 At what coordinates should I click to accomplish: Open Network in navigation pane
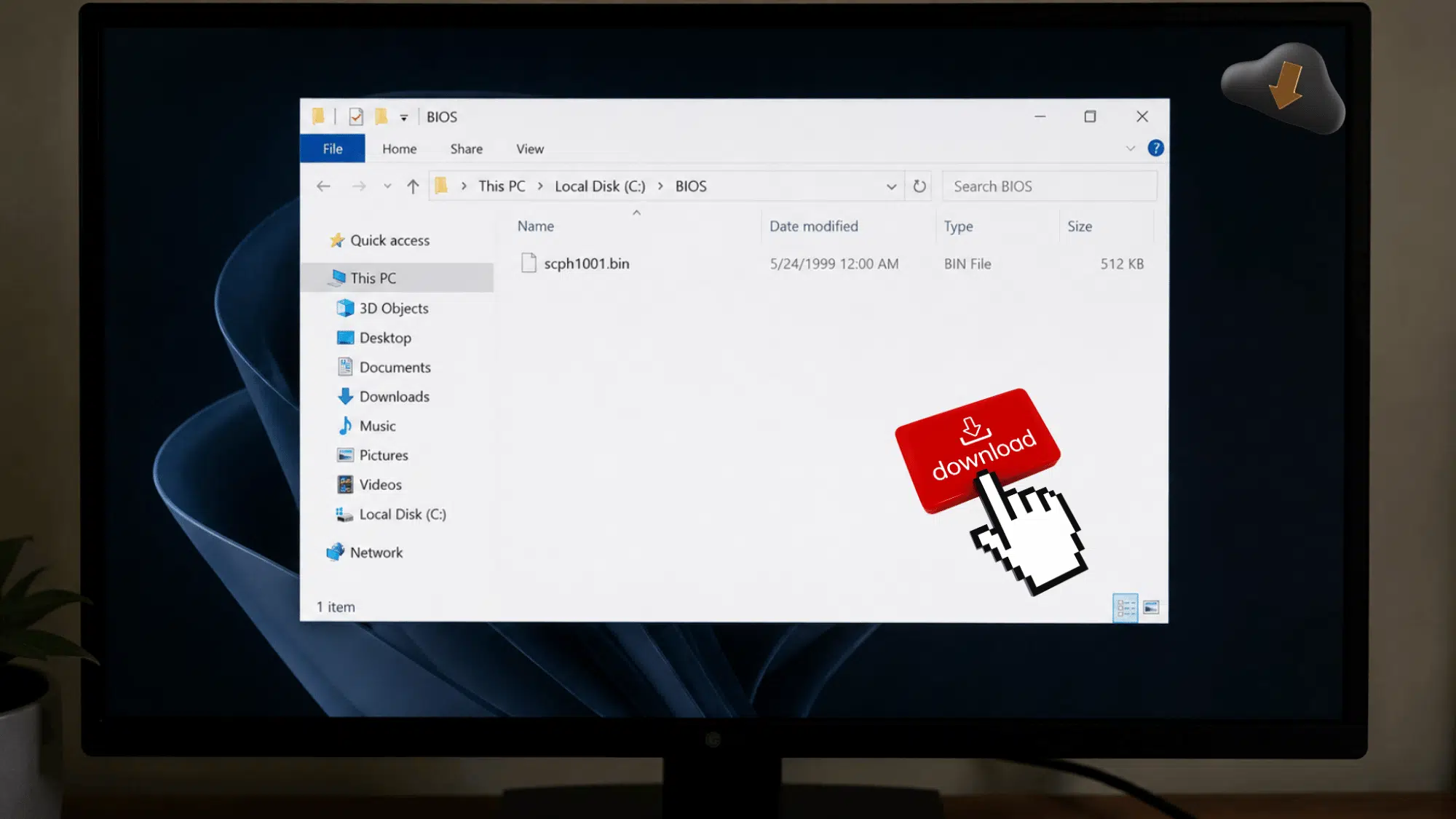click(376, 553)
